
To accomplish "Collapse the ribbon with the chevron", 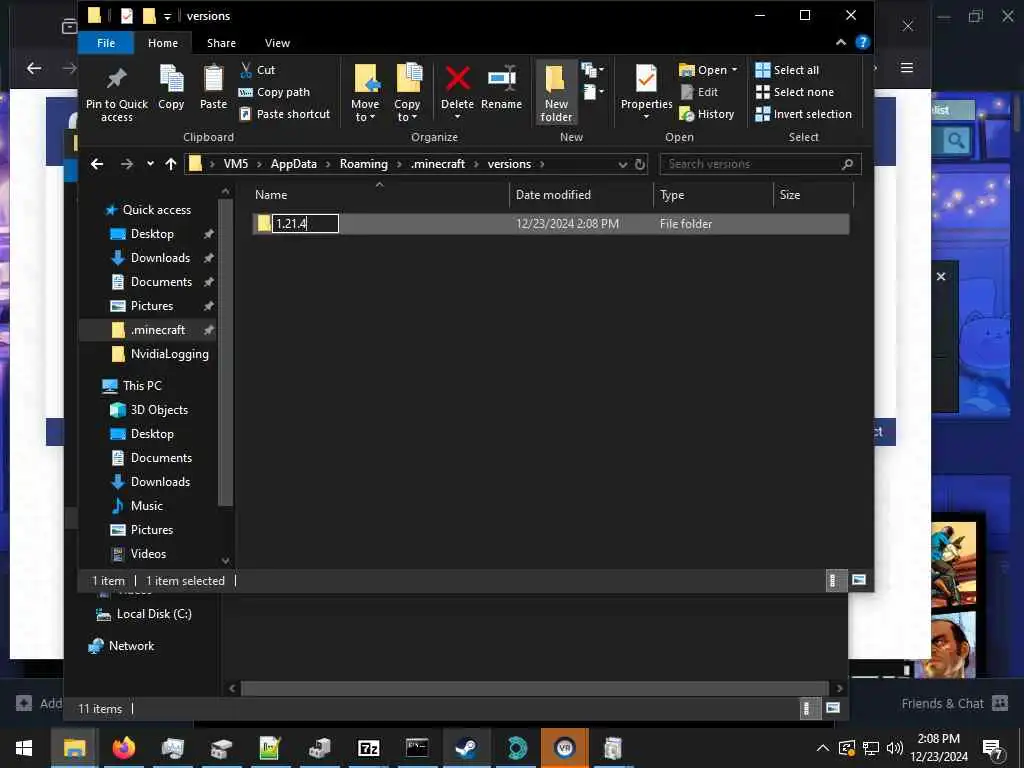I will pos(840,42).
